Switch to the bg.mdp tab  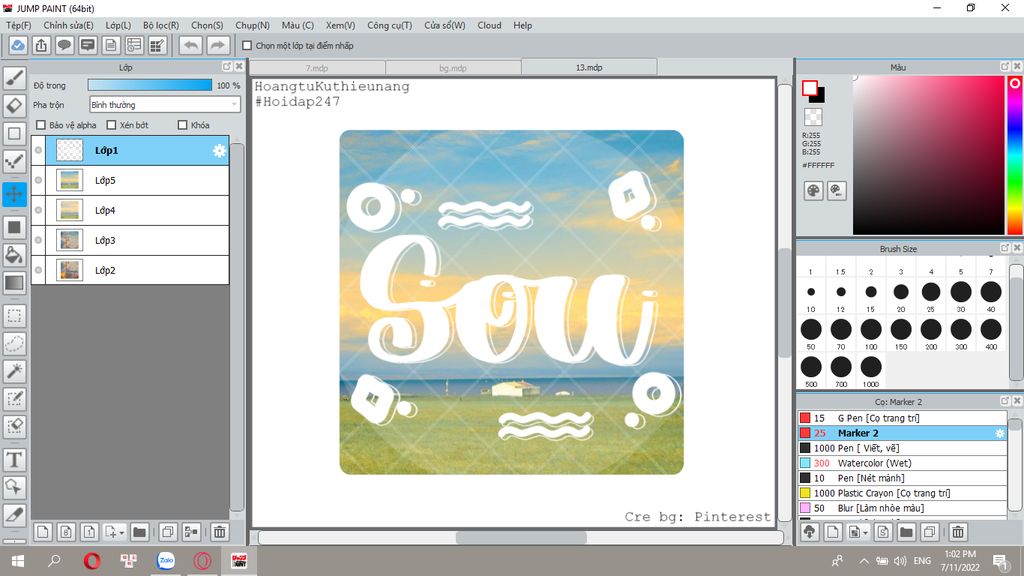click(453, 68)
